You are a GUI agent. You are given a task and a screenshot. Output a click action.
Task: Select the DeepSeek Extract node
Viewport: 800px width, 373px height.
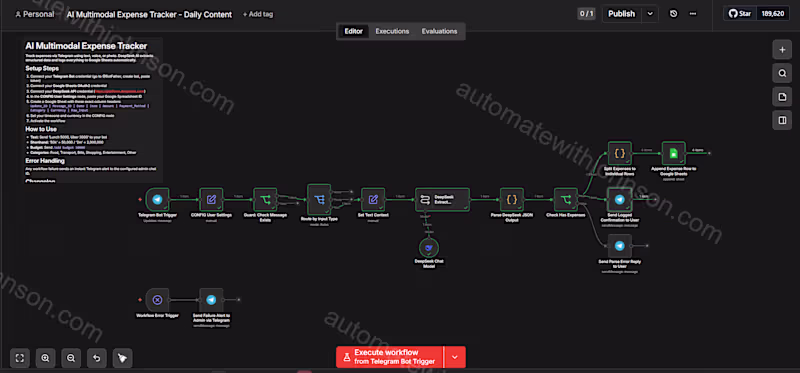pyautogui.click(x=442, y=200)
